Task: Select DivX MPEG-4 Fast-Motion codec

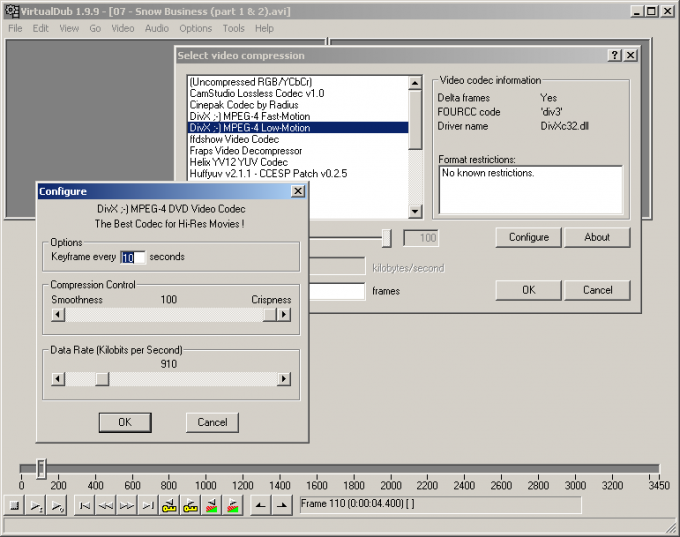Action: coord(298,116)
